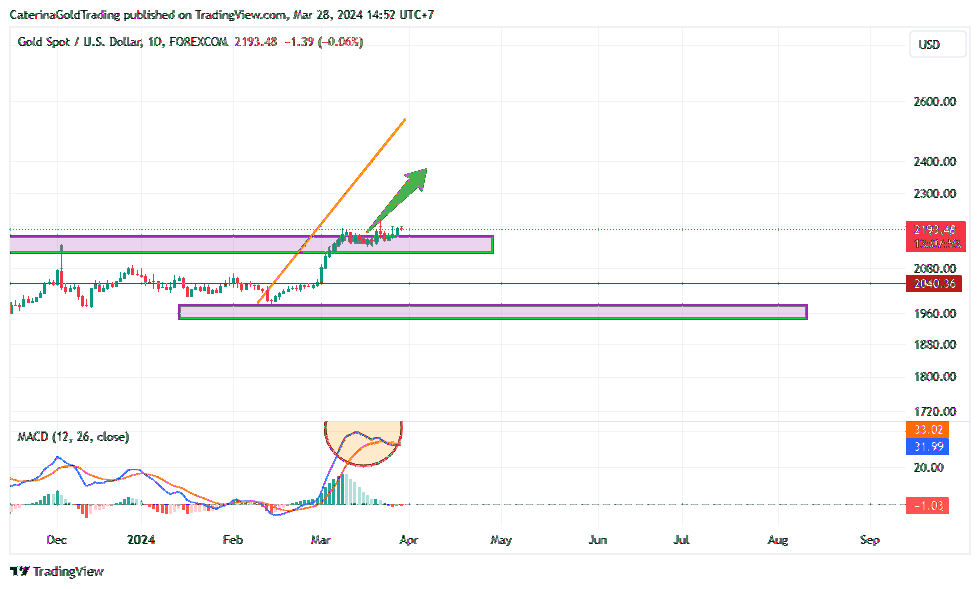Click the 2080.00 price axis label
Screen dimensions: 980x589
(x=934, y=268)
